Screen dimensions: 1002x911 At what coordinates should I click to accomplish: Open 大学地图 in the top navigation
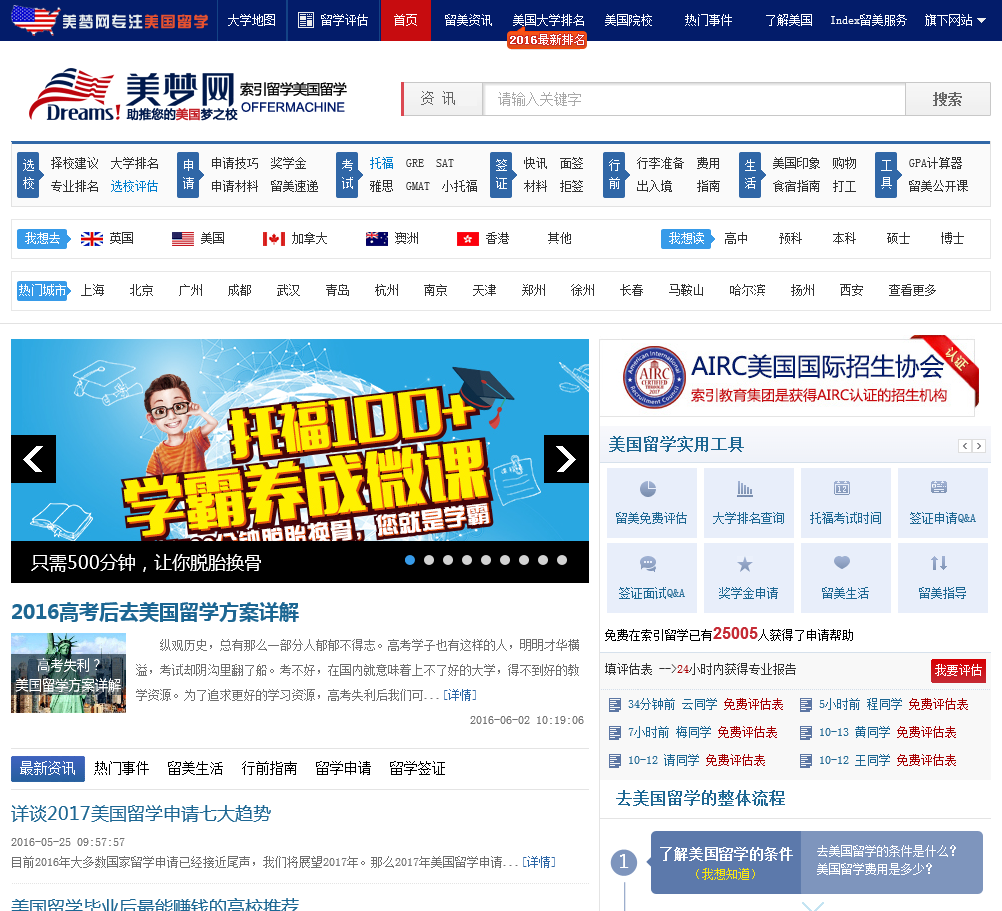coord(252,20)
